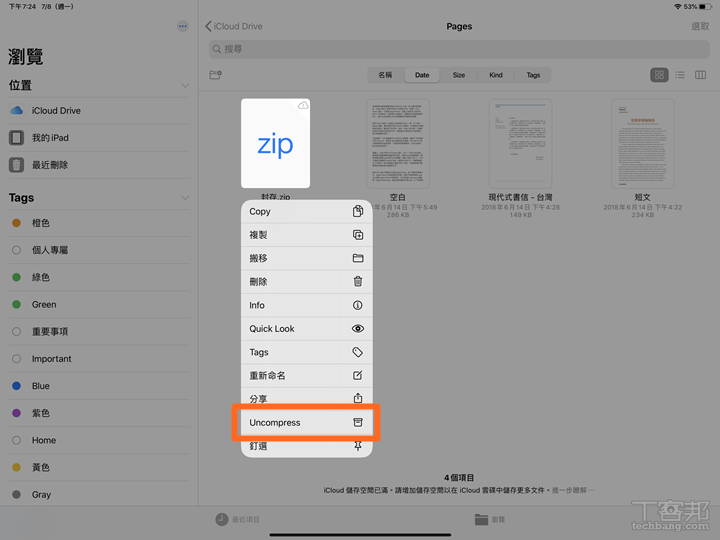Screen dimensions: 720x540
Task: Filter by the 重要事項 tag
Action: tap(99, 332)
